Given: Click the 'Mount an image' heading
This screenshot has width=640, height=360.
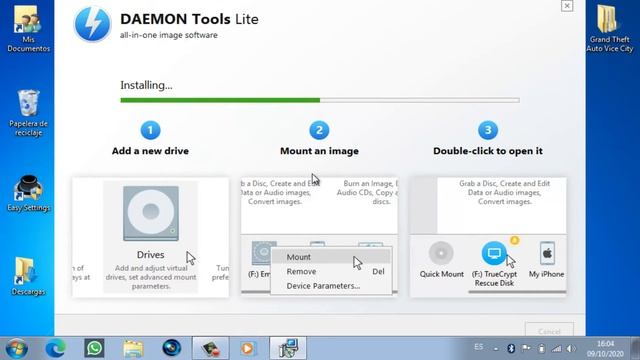Looking at the screenshot, I should click(x=319, y=151).
